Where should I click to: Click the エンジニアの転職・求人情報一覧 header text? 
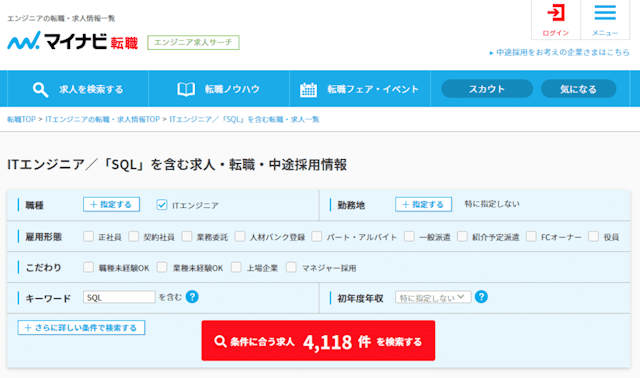pyautogui.click(x=61, y=18)
